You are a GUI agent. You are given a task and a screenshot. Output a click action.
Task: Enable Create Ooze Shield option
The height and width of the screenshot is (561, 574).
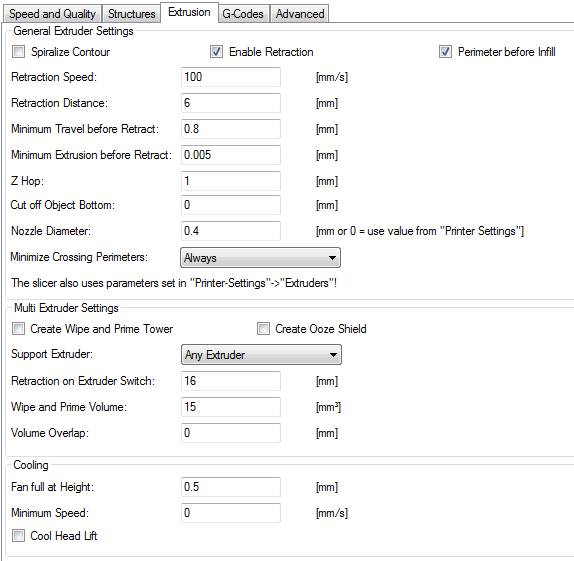tap(263, 328)
